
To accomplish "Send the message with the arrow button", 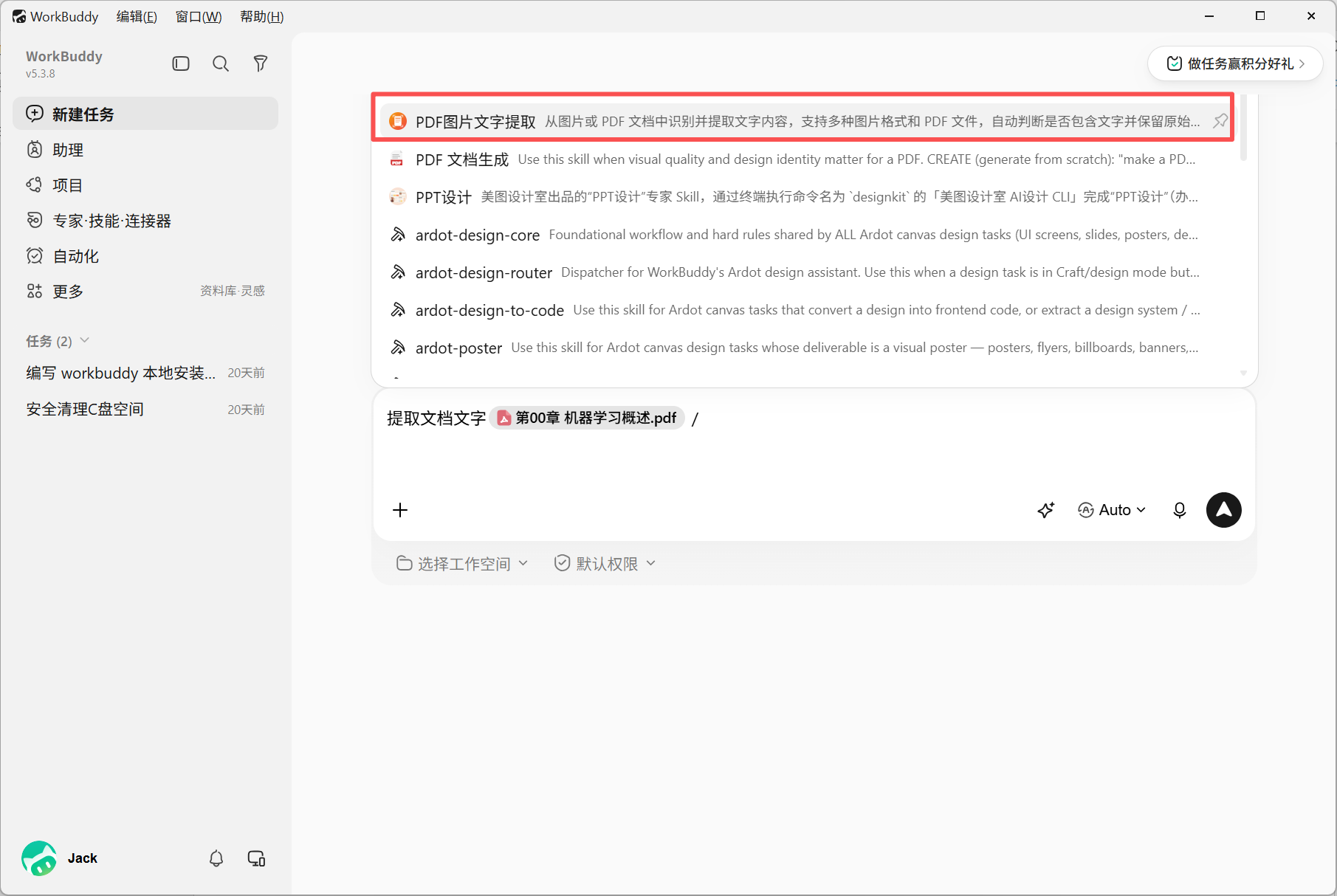I will pos(1224,510).
